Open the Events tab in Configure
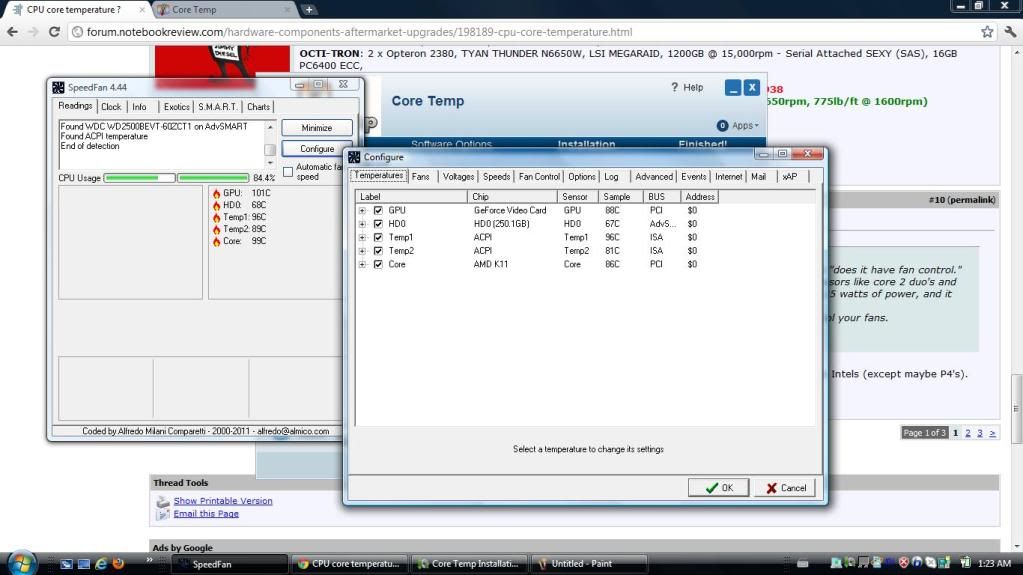 tap(694, 177)
